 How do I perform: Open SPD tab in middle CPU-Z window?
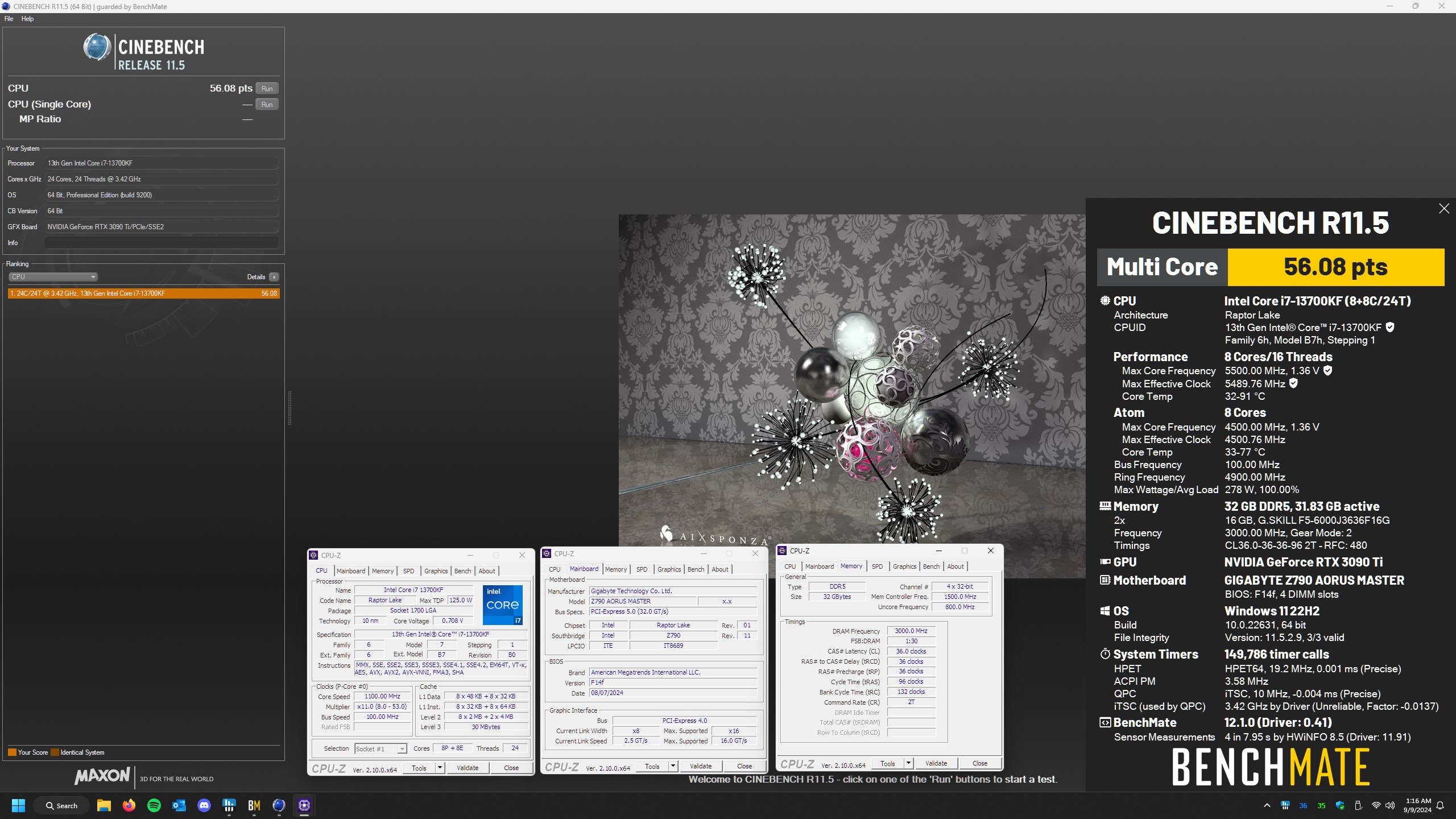click(642, 569)
